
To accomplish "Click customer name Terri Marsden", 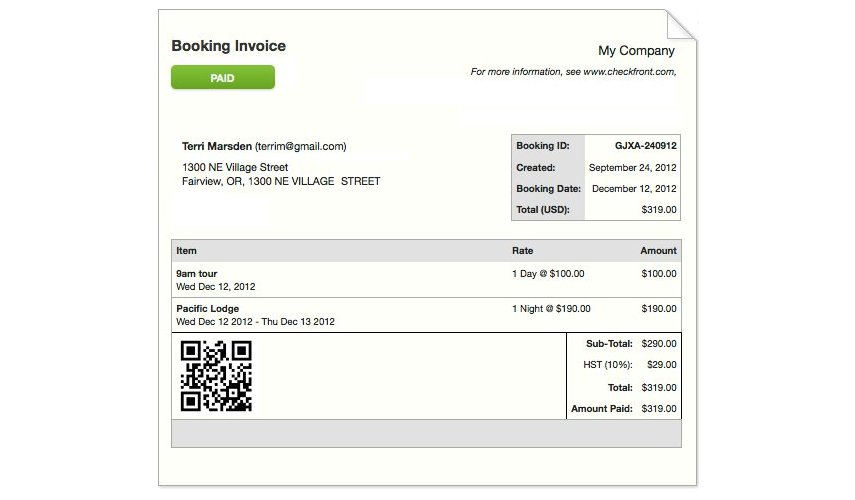I will [x=216, y=146].
